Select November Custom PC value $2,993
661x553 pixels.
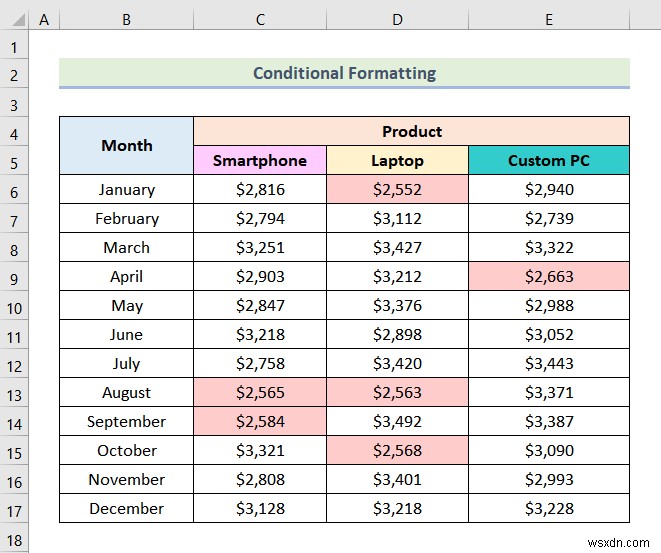pos(548,479)
